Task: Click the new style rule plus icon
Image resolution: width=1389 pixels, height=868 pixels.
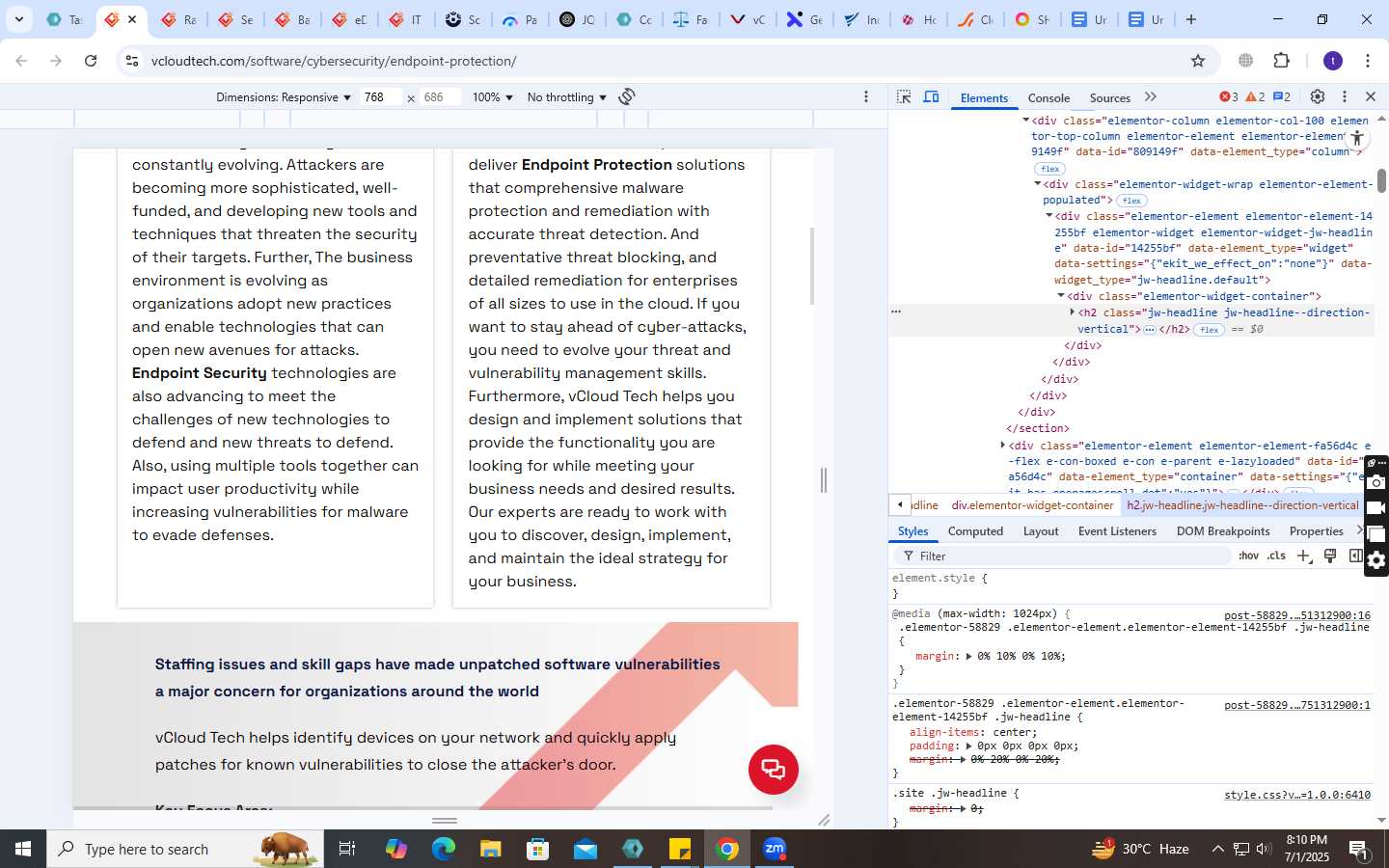Action: click(x=1304, y=556)
